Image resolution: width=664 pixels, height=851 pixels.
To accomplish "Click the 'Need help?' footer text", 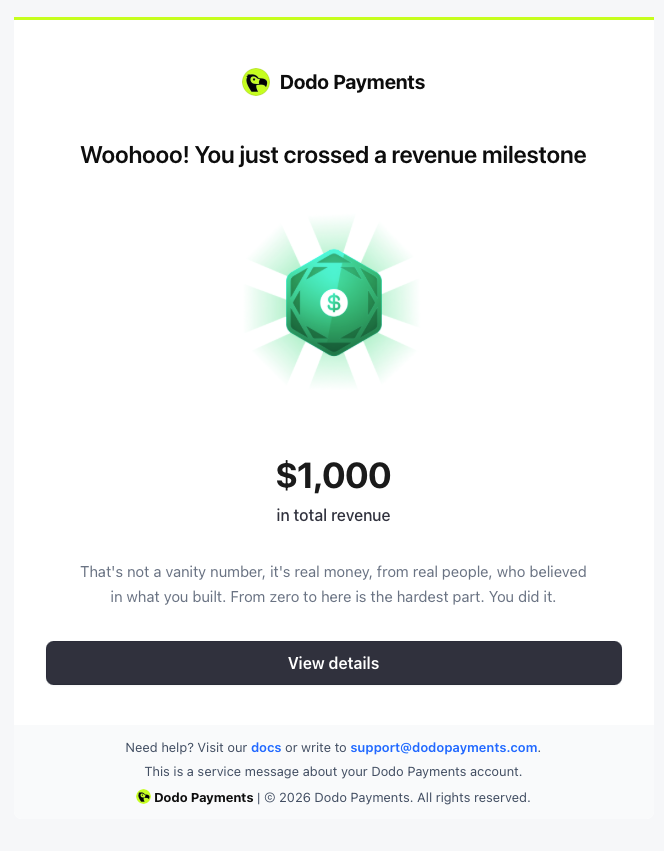I will (x=159, y=747).
